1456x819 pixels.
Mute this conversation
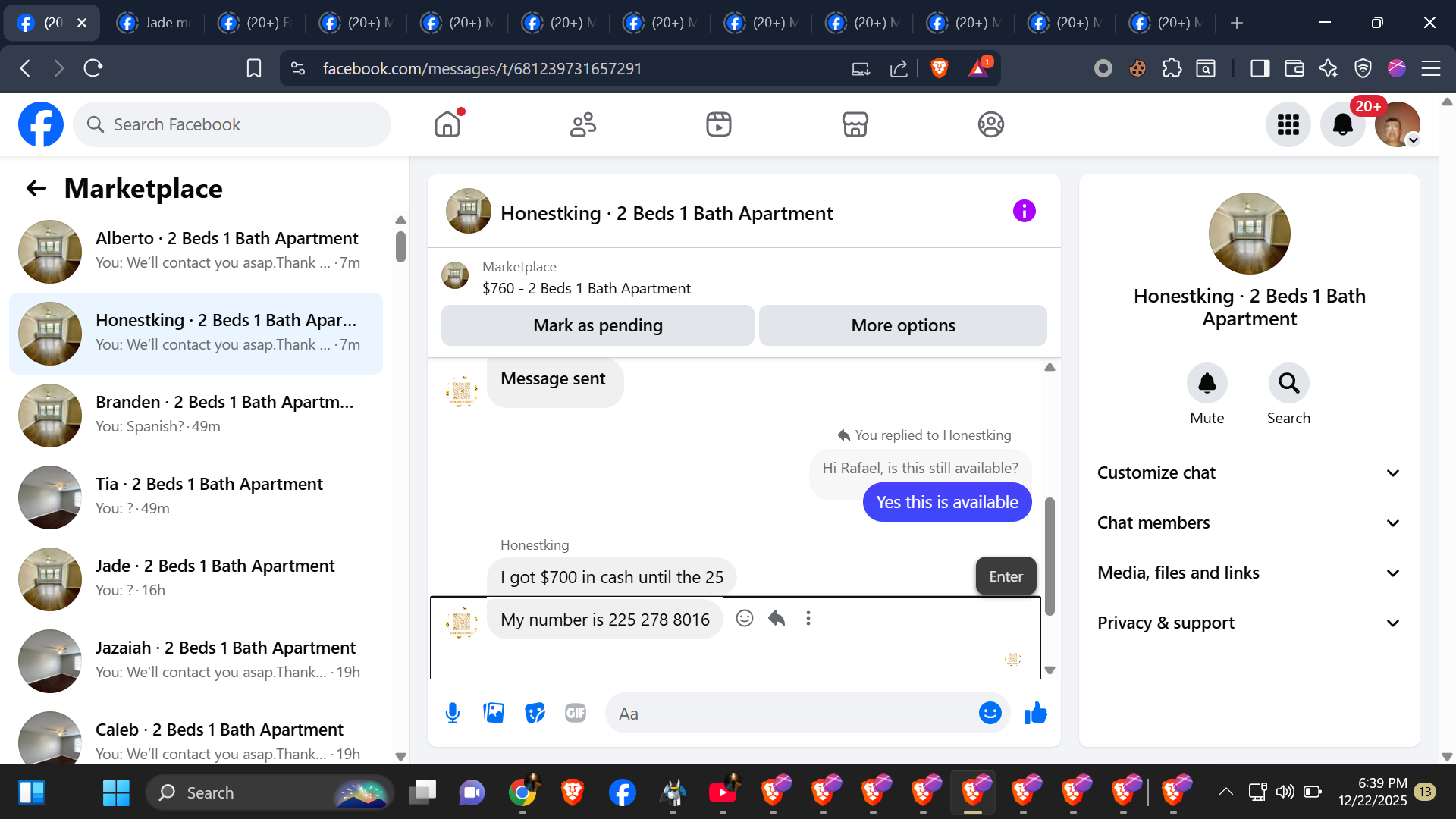[1207, 384]
